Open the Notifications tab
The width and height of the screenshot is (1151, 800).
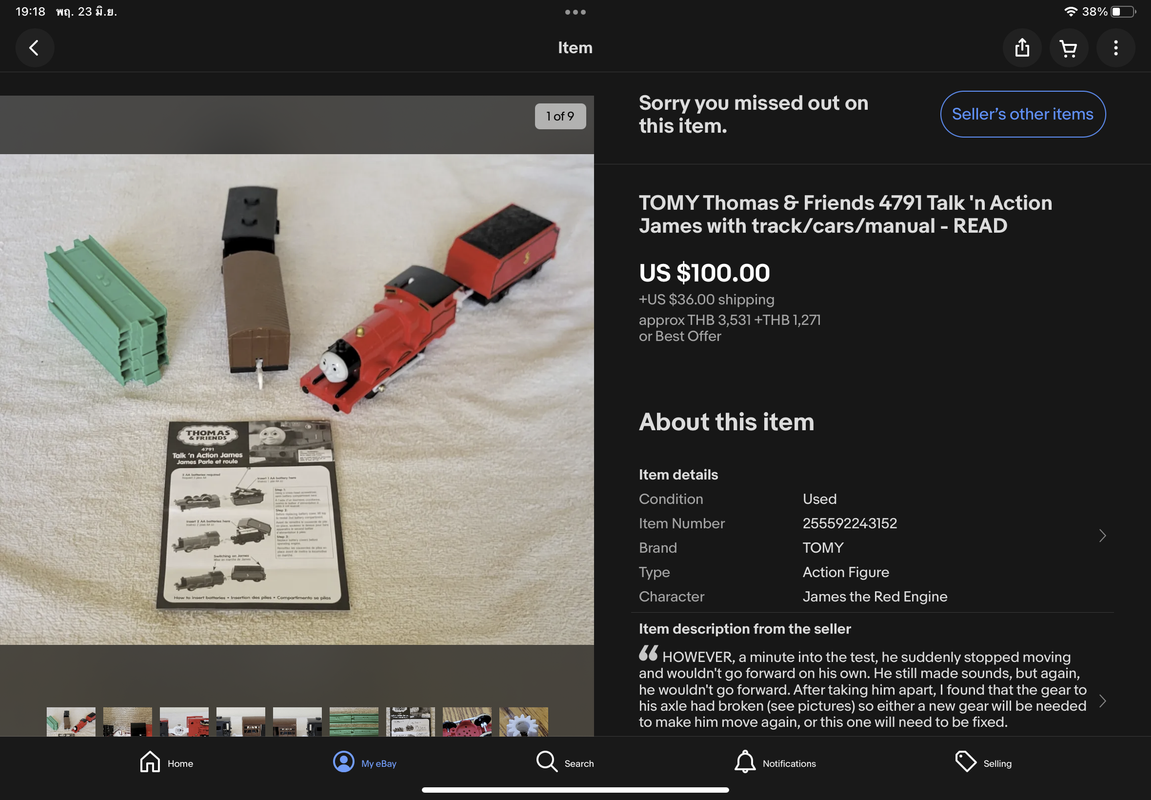(775, 763)
